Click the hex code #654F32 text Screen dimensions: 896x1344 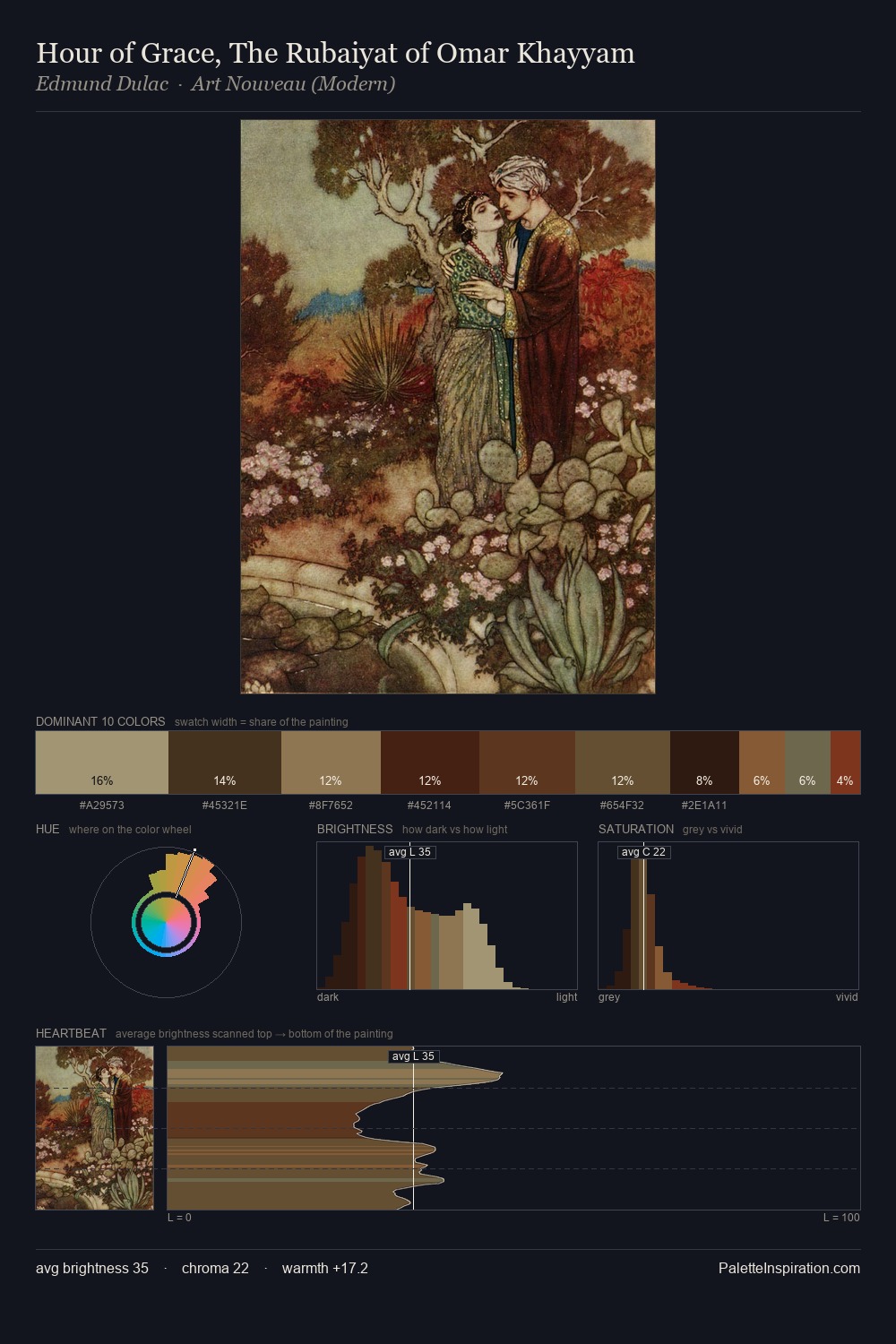tap(622, 806)
